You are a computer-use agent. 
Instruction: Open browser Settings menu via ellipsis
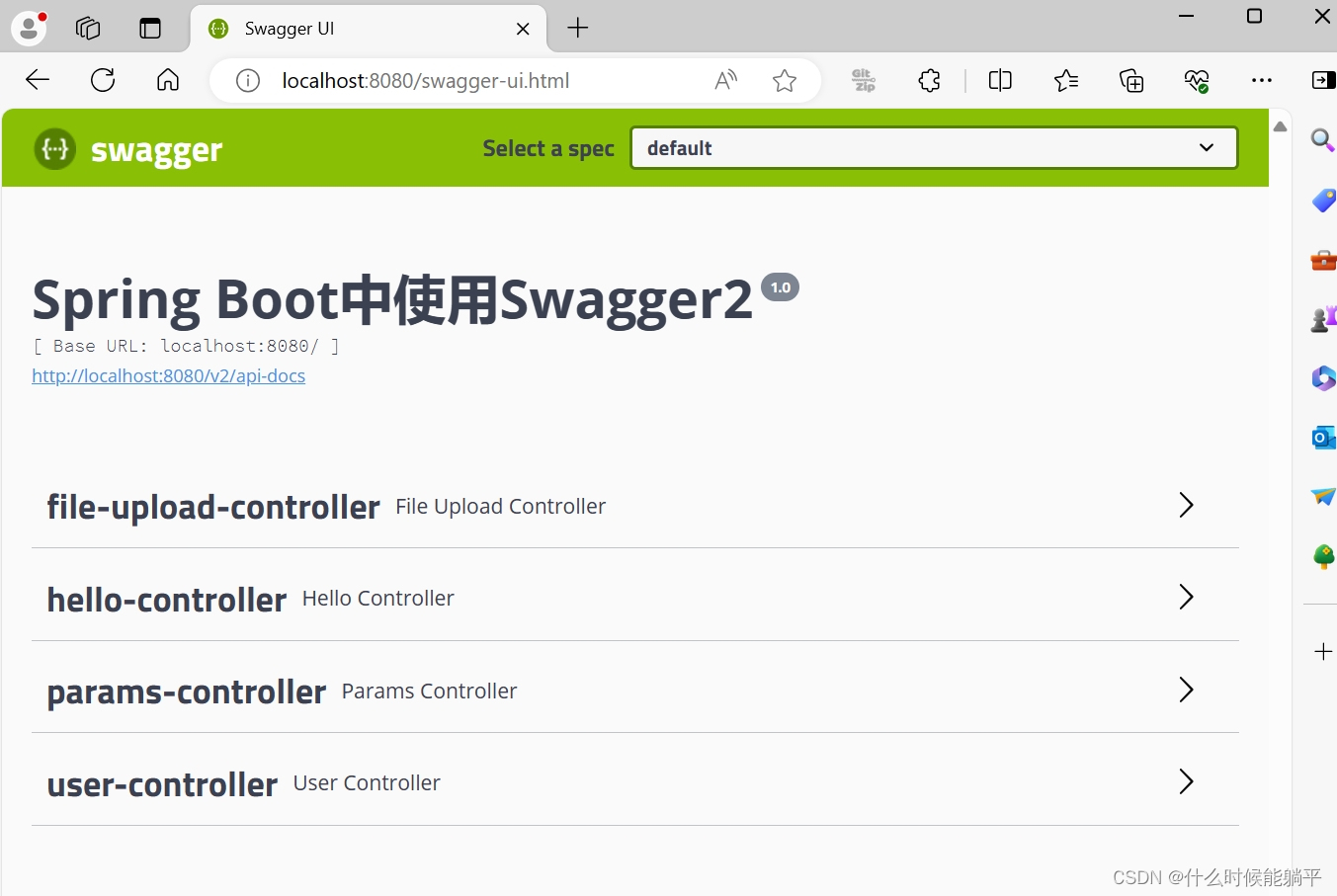tap(1261, 80)
